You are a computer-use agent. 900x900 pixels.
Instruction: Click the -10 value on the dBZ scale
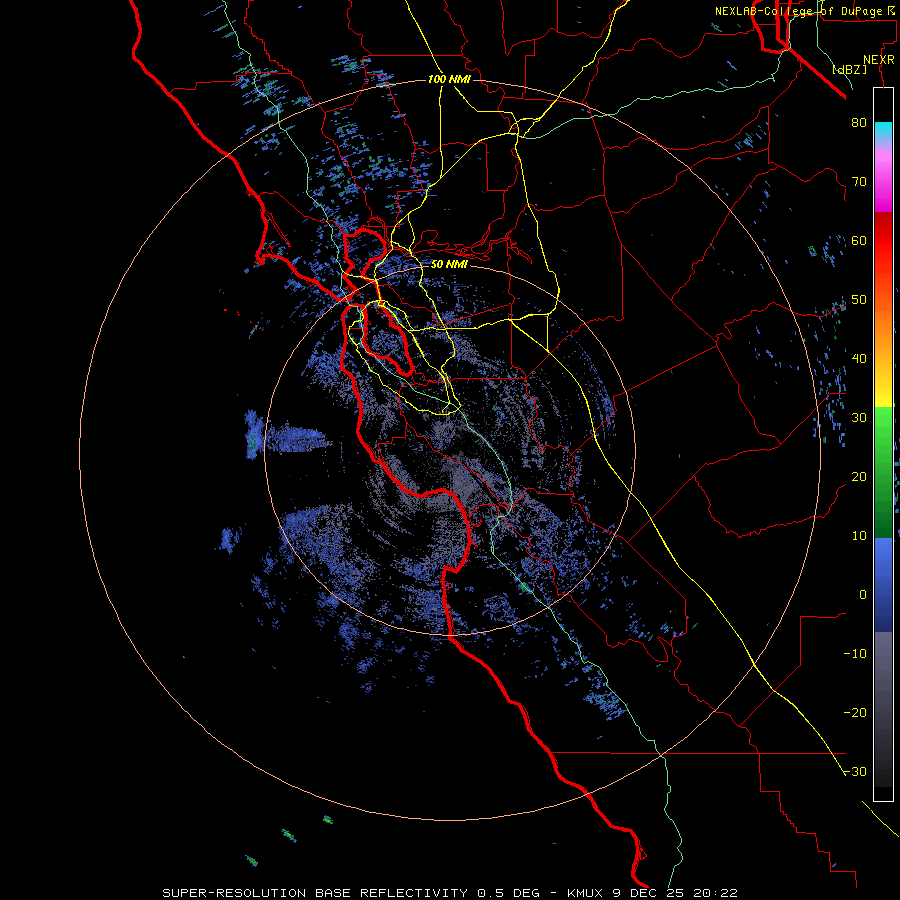855,654
